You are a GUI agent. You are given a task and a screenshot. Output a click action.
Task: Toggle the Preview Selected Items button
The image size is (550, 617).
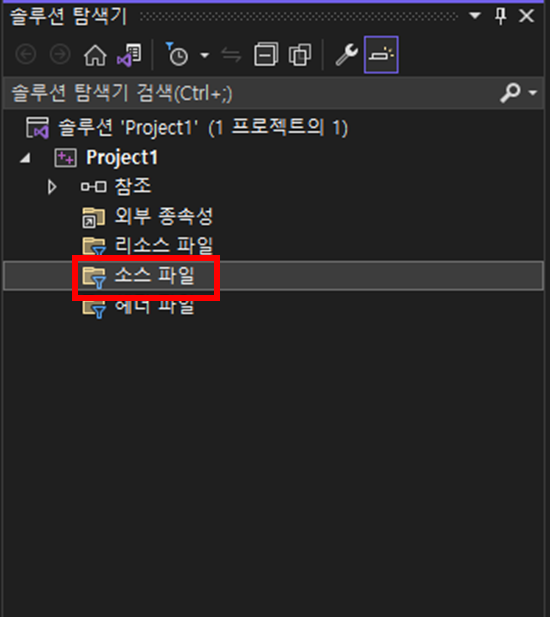click(381, 54)
